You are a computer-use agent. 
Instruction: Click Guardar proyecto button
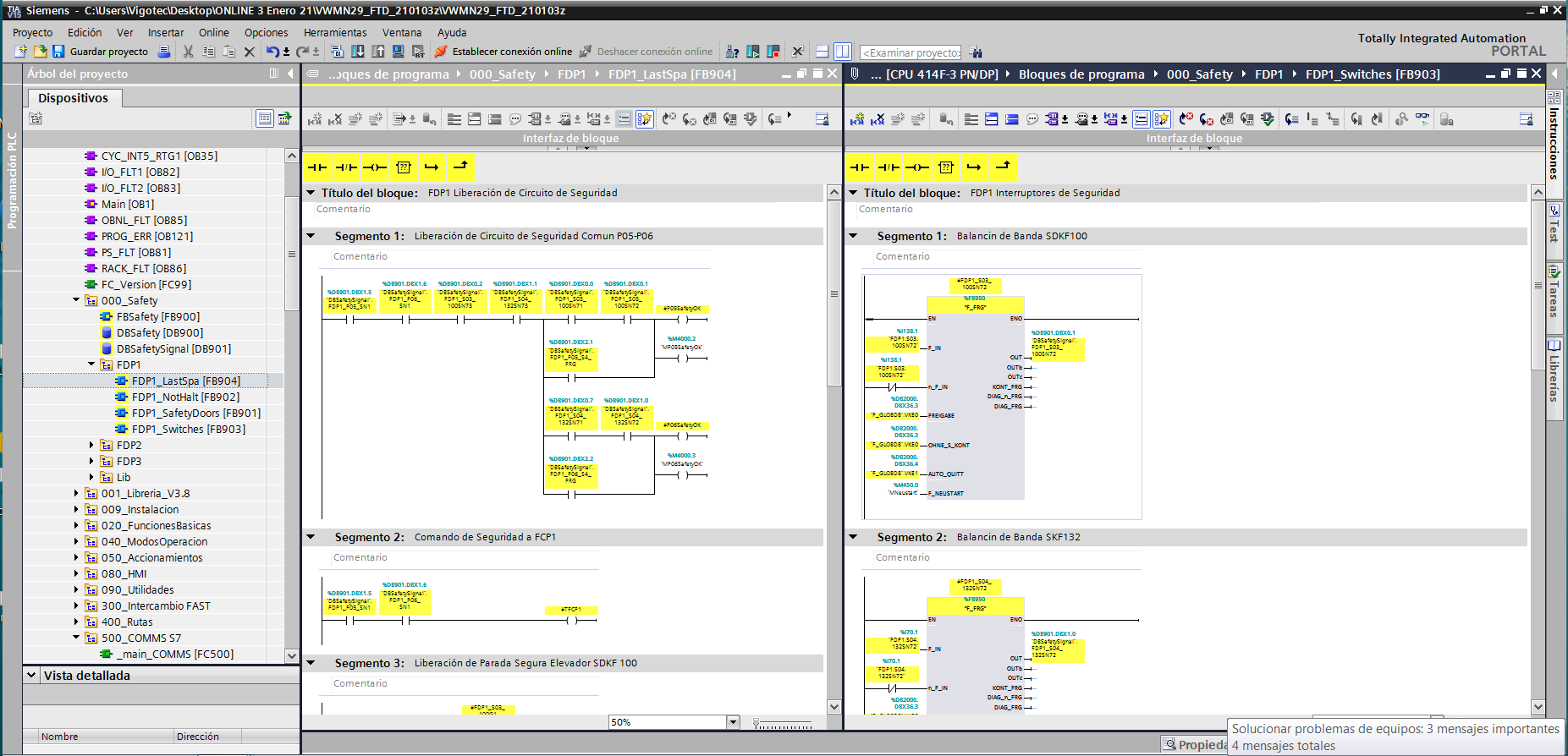(100, 52)
